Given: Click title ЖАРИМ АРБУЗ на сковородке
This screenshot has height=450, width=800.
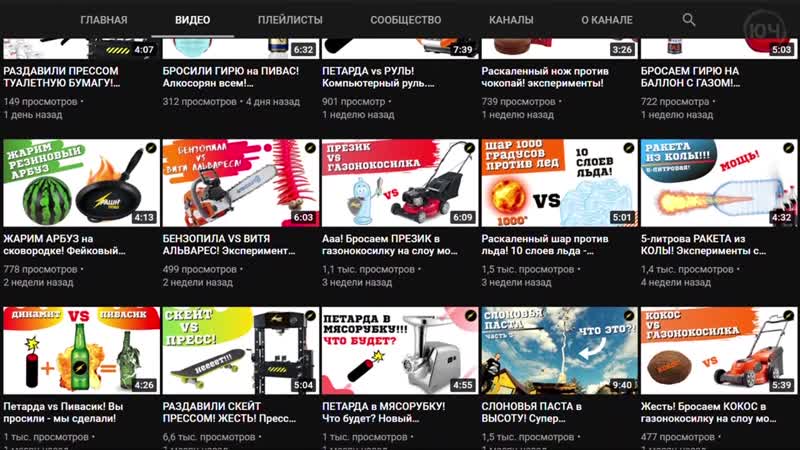Looking at the screenshot, I should pos(64,244).
